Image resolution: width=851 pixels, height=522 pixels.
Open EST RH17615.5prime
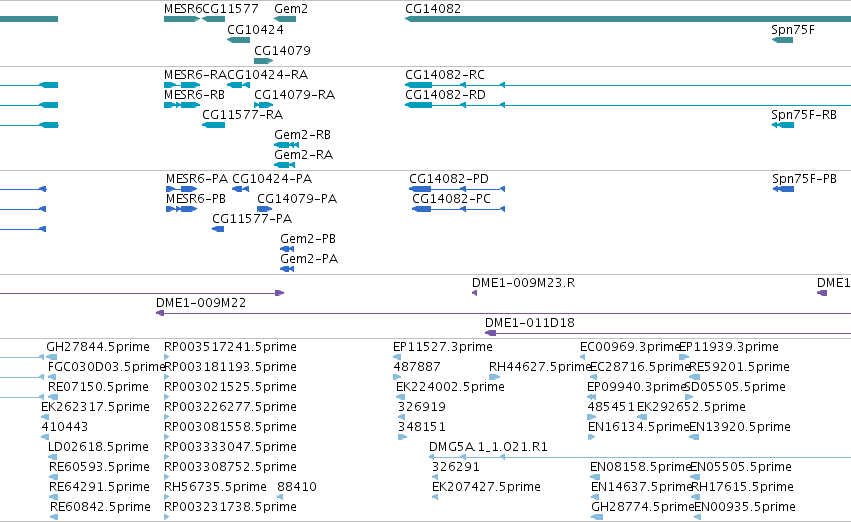[x=742, y=487]
